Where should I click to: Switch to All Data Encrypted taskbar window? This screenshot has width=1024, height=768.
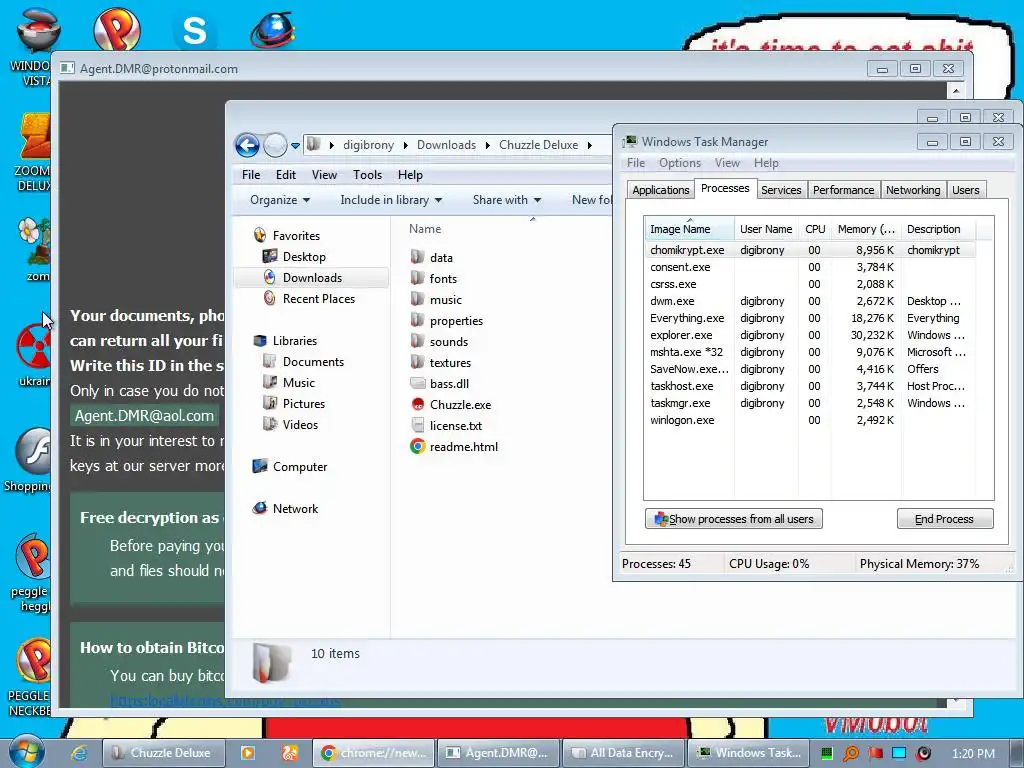tap(624, 753)
